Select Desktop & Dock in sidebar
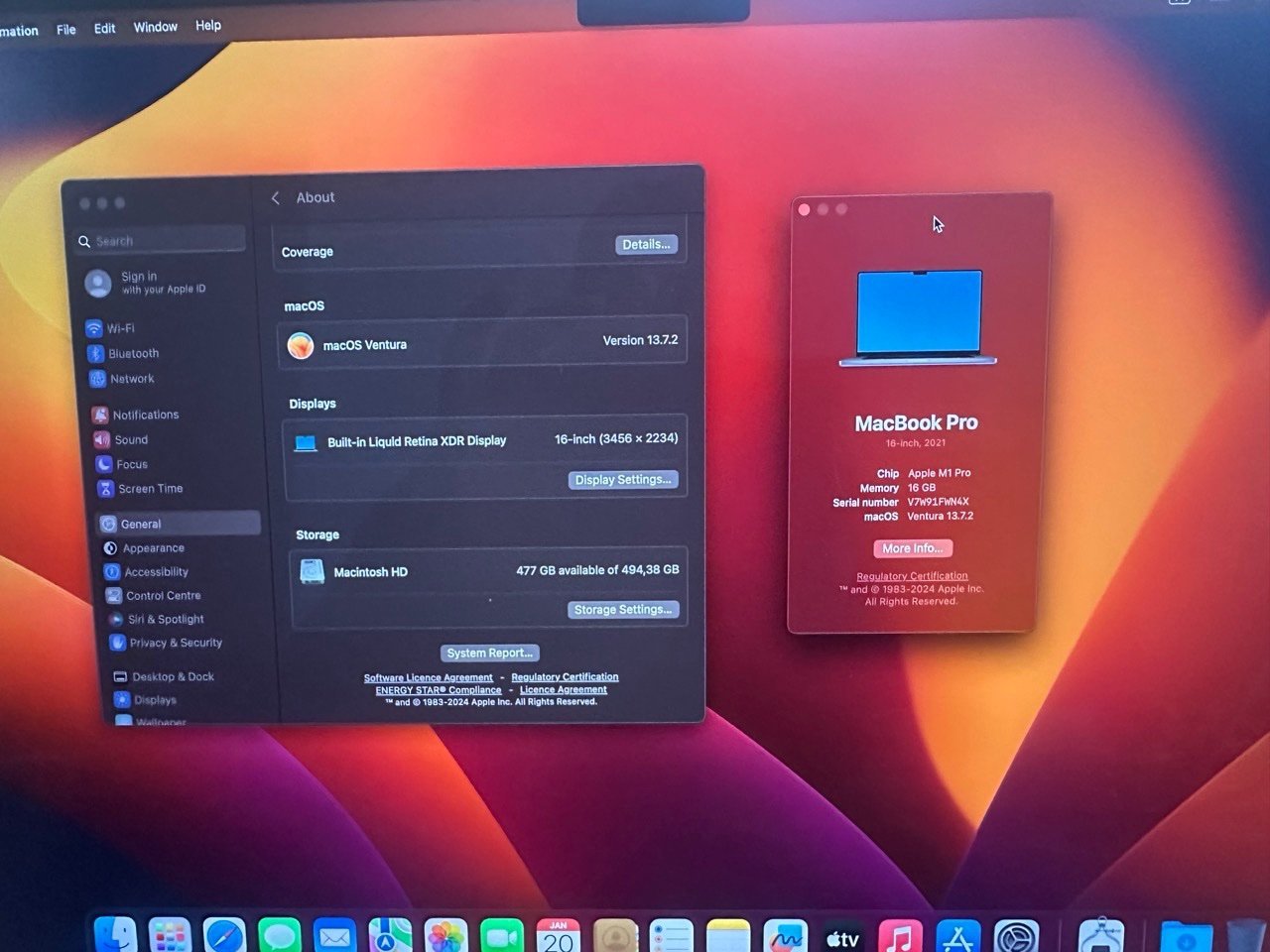Viewport: 1270px width, 952px height. tap(164, 676)
